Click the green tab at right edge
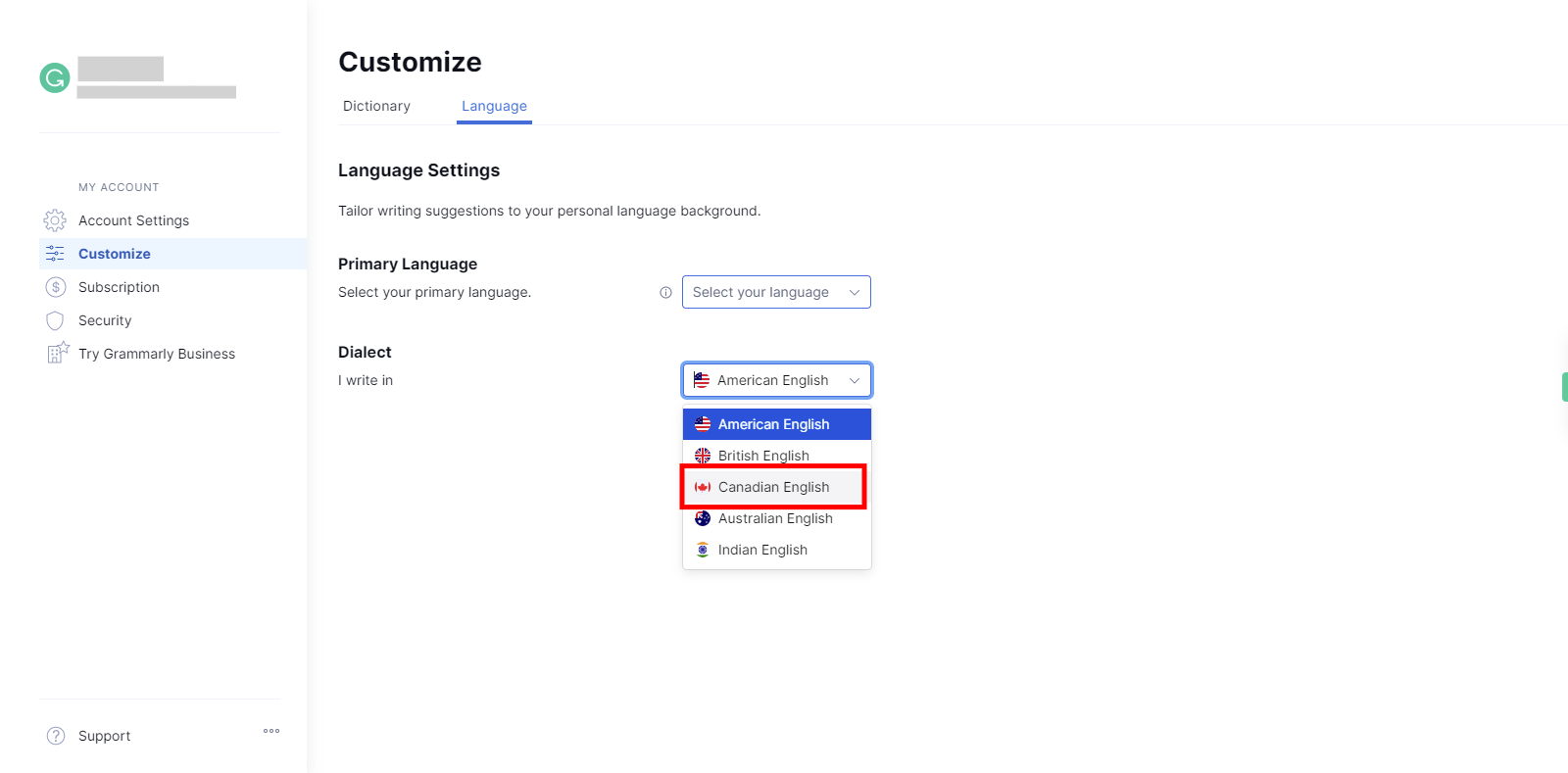 click(x=1565, y=387)
